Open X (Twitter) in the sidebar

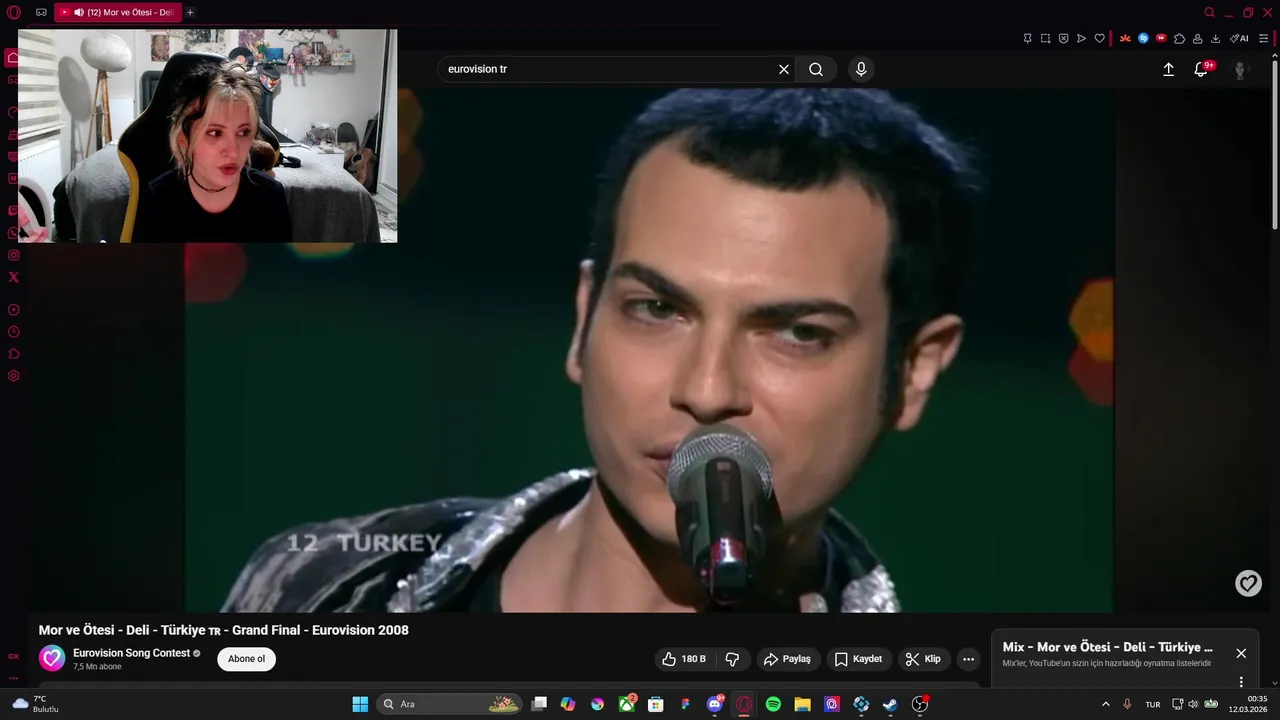(14, 277)
